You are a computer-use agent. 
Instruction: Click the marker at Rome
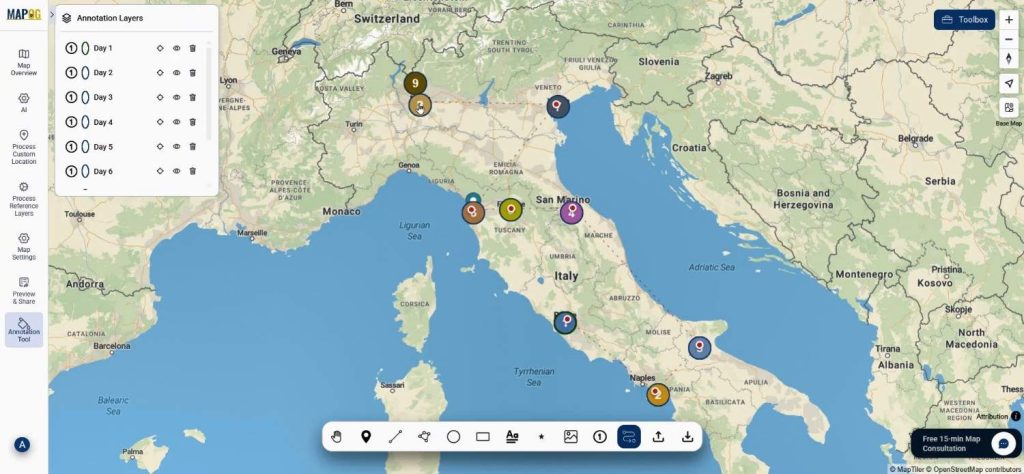click(x=565, y=323)
